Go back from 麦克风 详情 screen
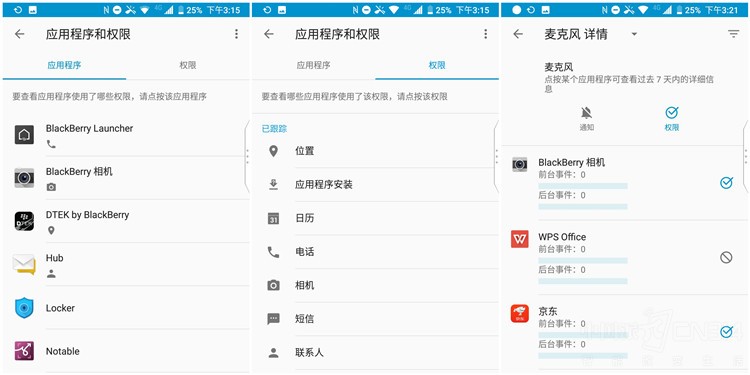This screenshot has width=750, height=375. coord(518,34)
